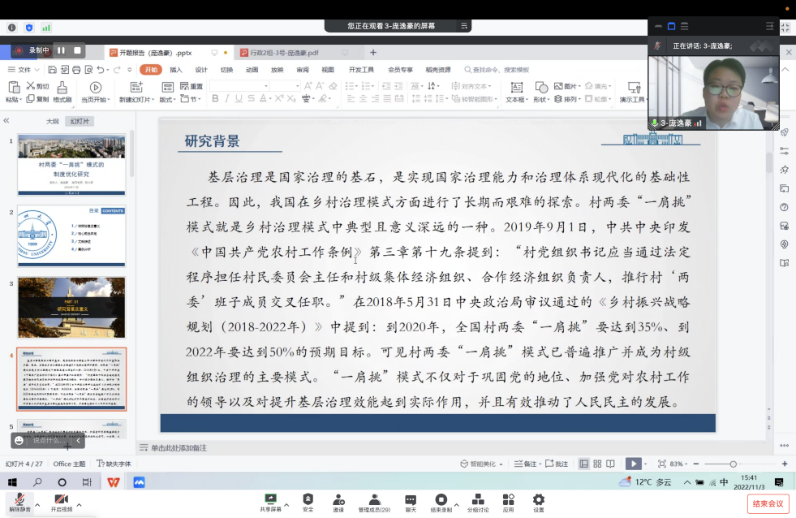
Task: Click the Save icon in quick access toolbar
Action: 51,70
